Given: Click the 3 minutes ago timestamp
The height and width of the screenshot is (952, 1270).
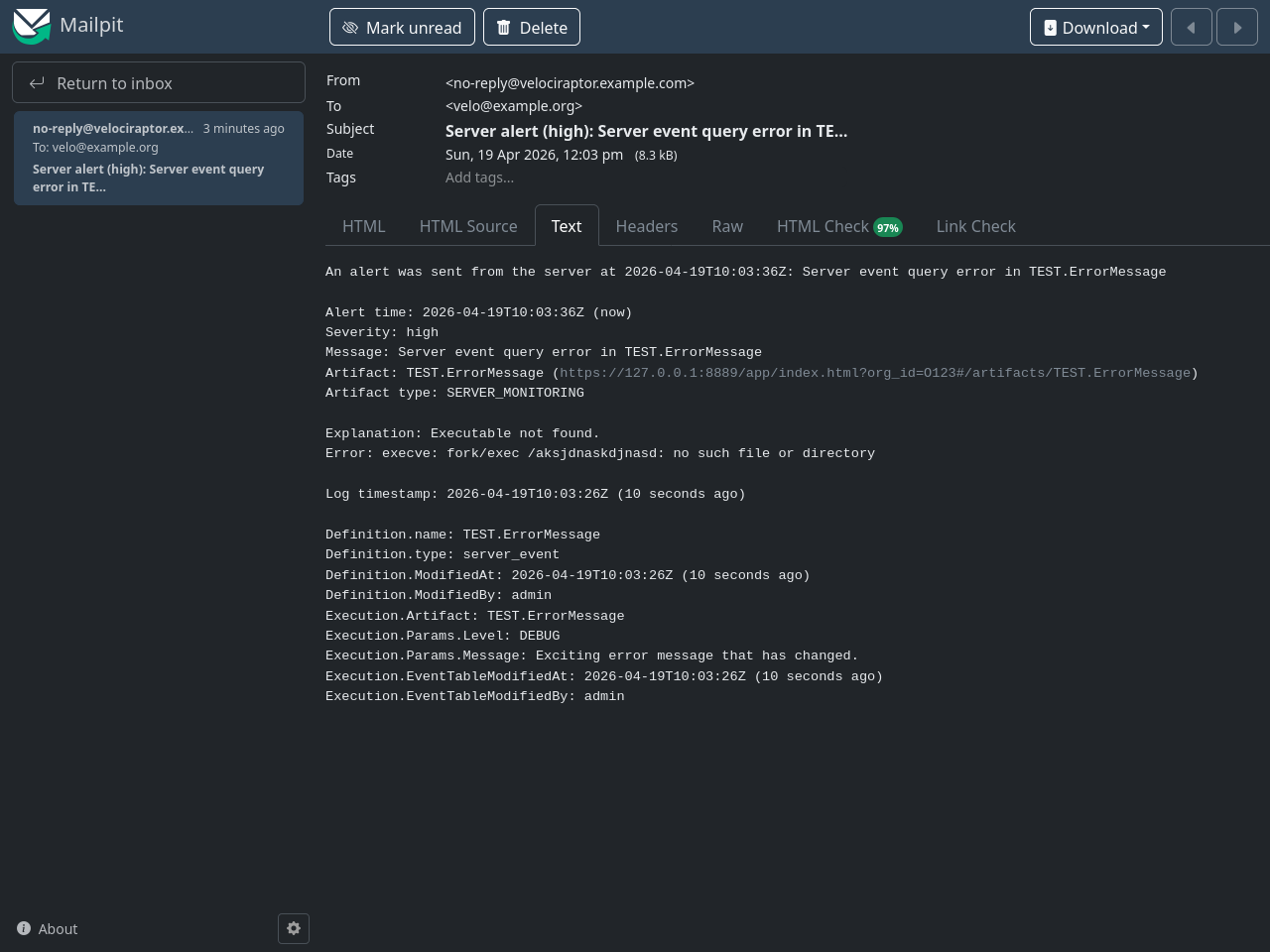Looking at the screenshot, I should (x=244, y=129).
